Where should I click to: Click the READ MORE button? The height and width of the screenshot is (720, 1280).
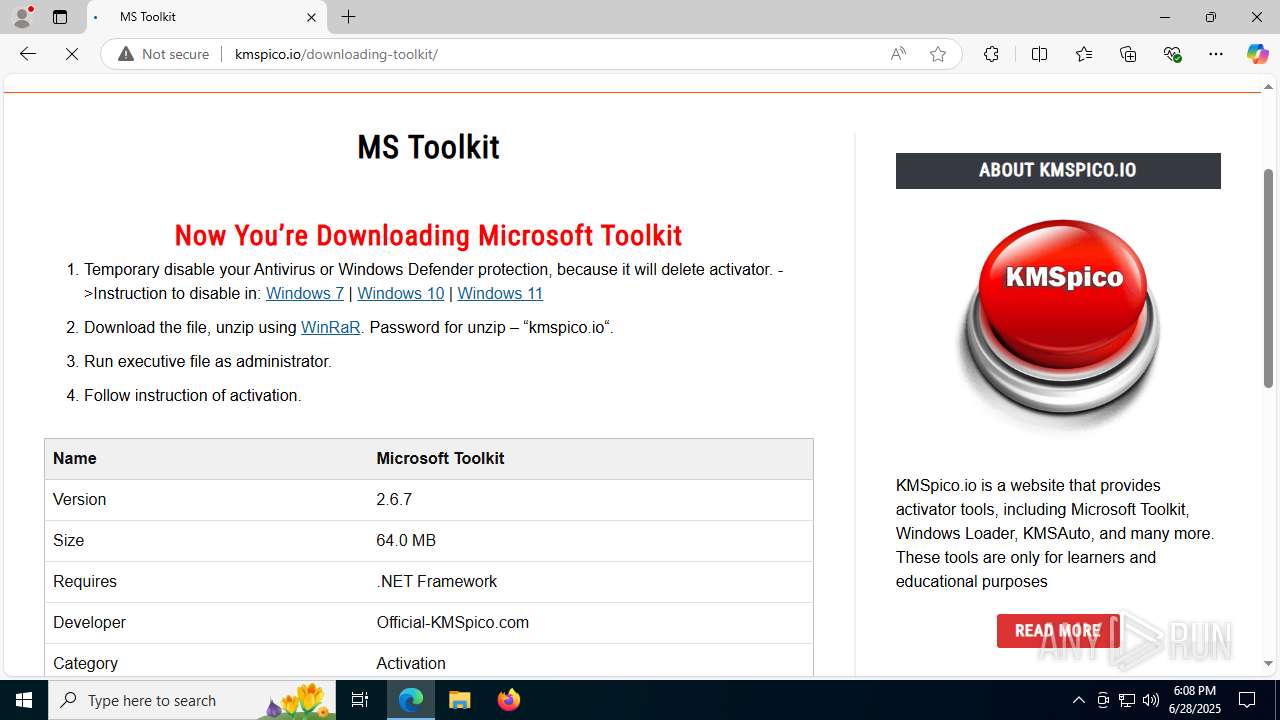point(1058,631)
